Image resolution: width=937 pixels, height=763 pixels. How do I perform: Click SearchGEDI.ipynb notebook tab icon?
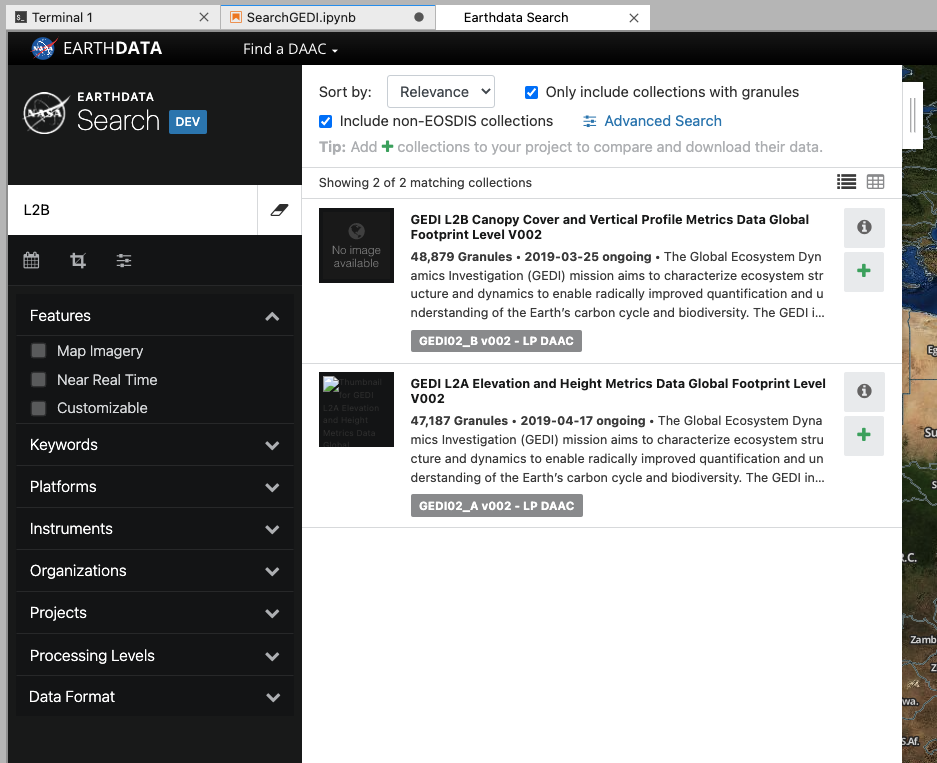(x=236, y=17)
